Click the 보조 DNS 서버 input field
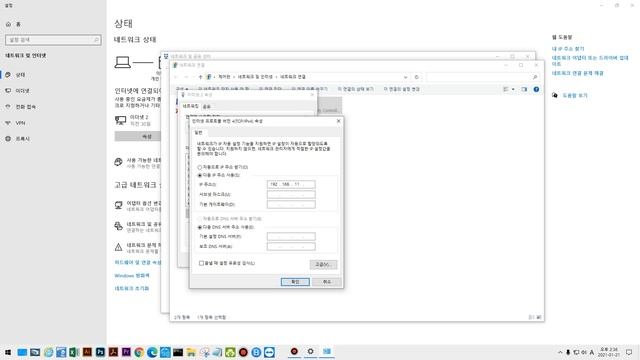Viewport: 640px width, 360px height. tap(291, 247)
